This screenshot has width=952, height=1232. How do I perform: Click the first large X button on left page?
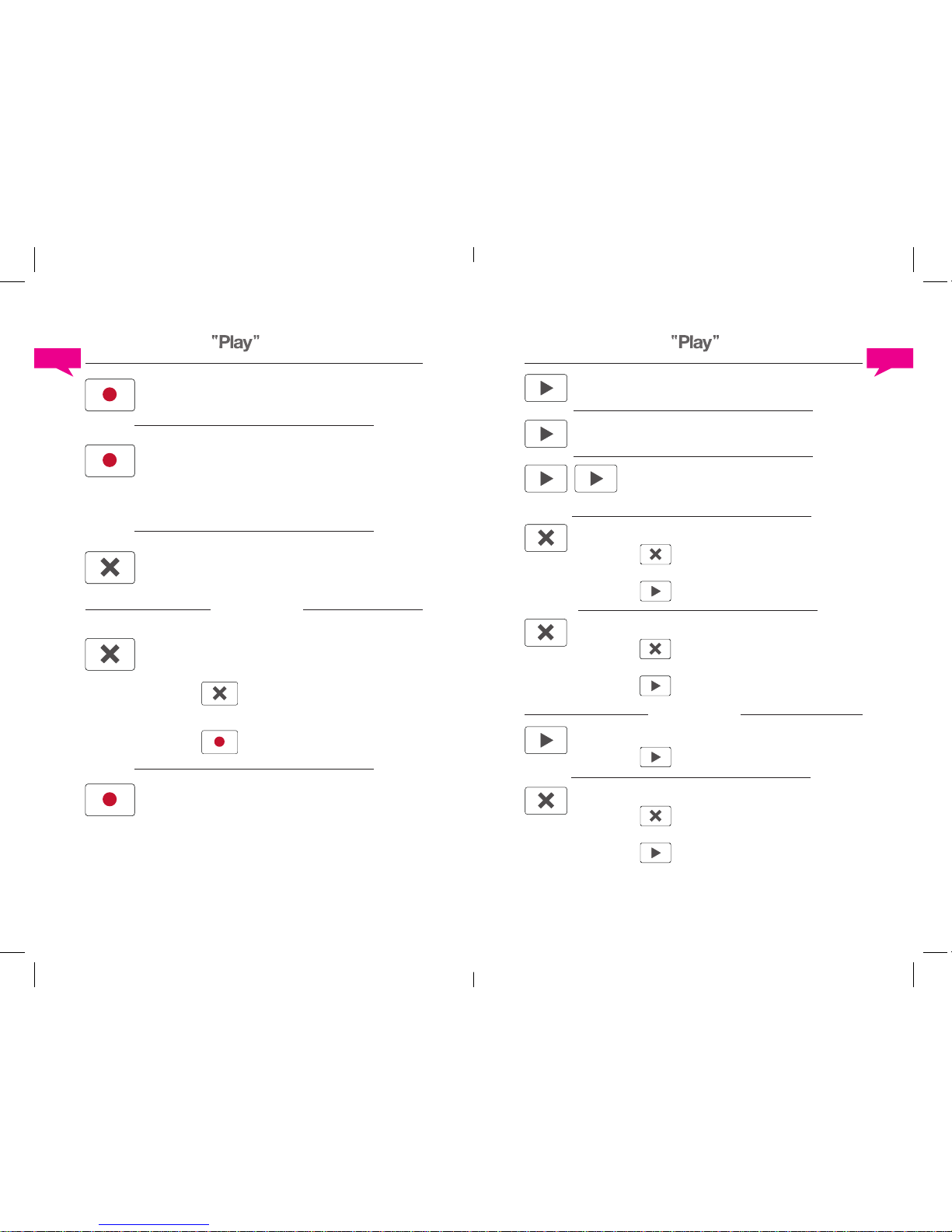(110, 567)
